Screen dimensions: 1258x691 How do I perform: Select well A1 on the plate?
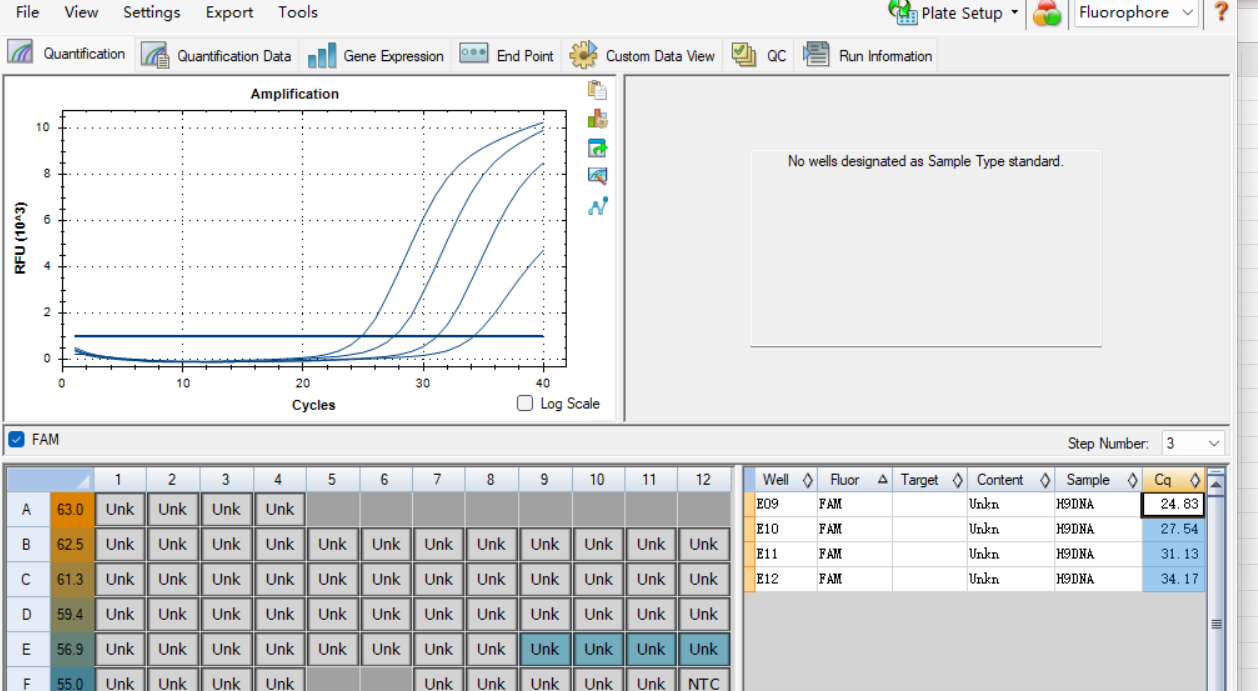point(120,509)
